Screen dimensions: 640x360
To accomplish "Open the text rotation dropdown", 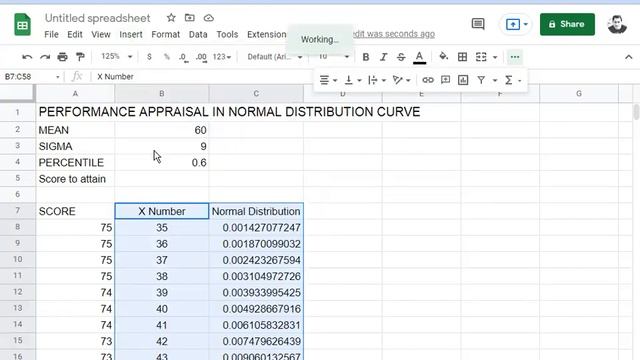I will [x=402, y=80].
